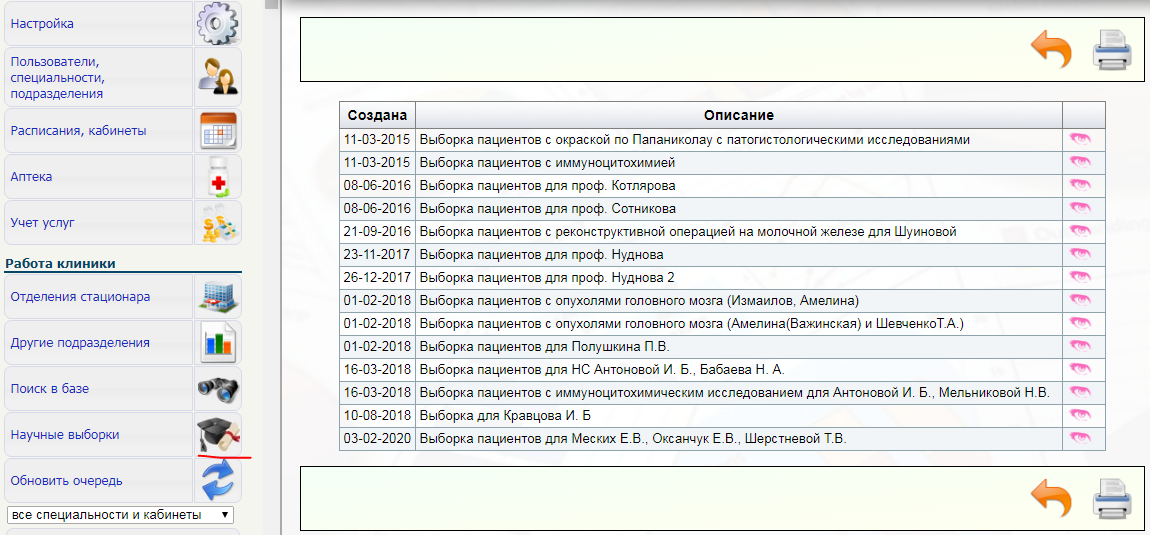1150x535 pixels.
Task: Open the binoculars icon for Поиск в базе
Action: coord(217,389)
